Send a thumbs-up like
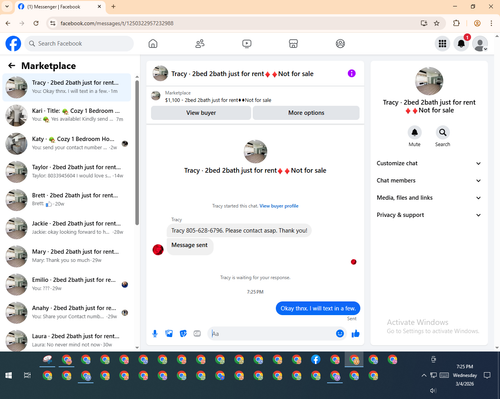 [x=355, y=334]
